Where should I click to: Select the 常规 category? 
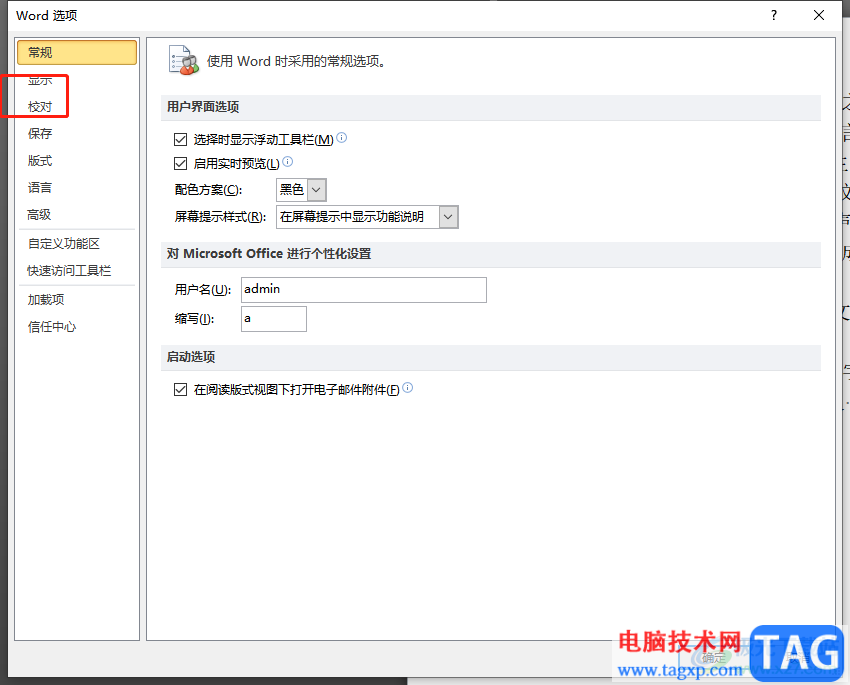(77, 53)
